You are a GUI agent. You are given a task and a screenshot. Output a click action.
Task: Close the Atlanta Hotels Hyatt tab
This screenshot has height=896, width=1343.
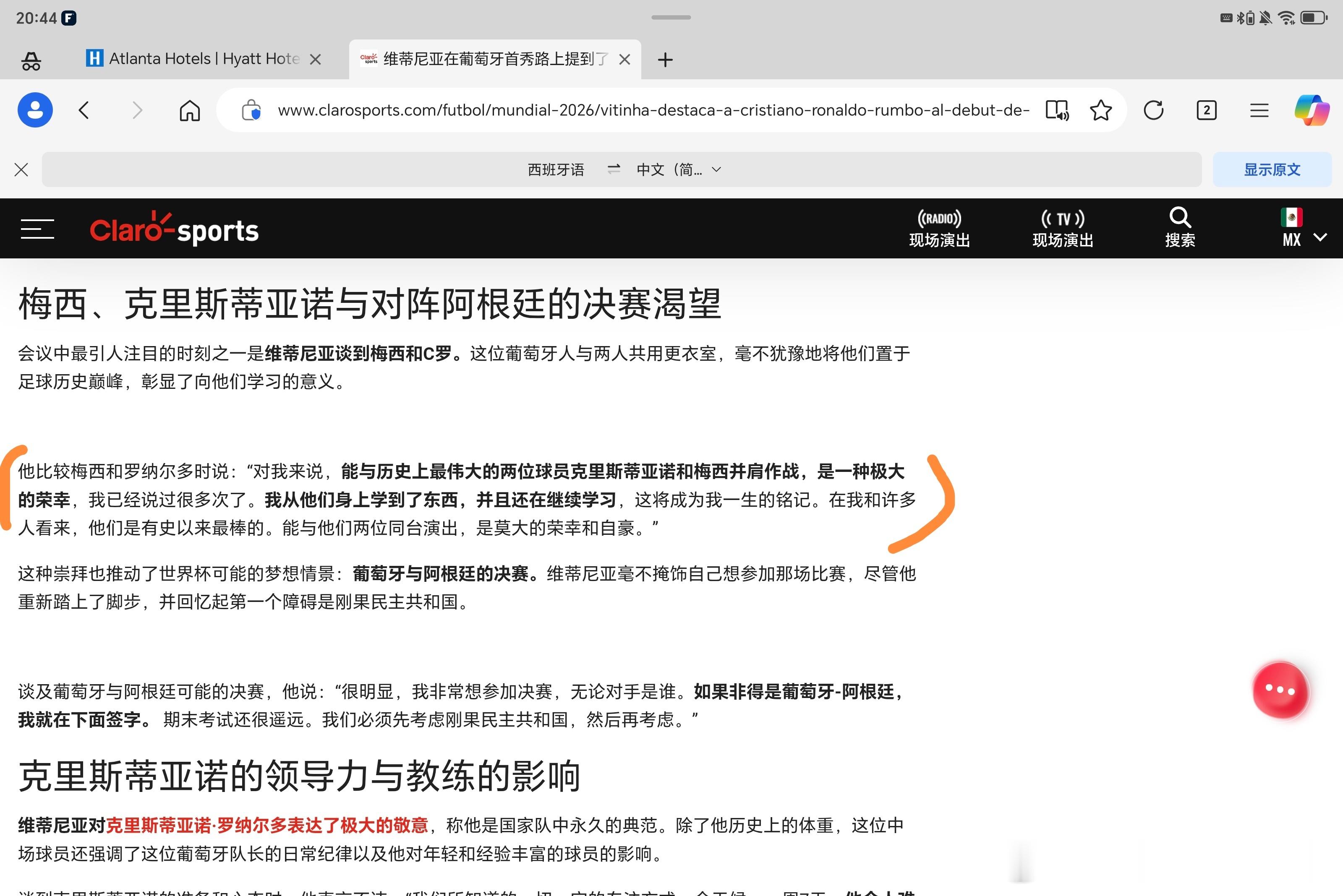pos(315,60)
